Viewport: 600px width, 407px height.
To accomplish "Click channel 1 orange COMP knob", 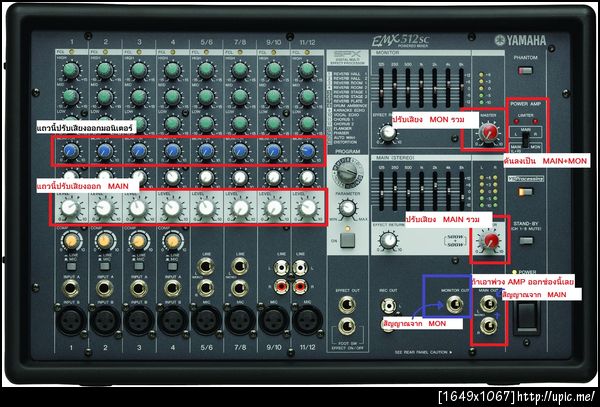I will [71, 241].
